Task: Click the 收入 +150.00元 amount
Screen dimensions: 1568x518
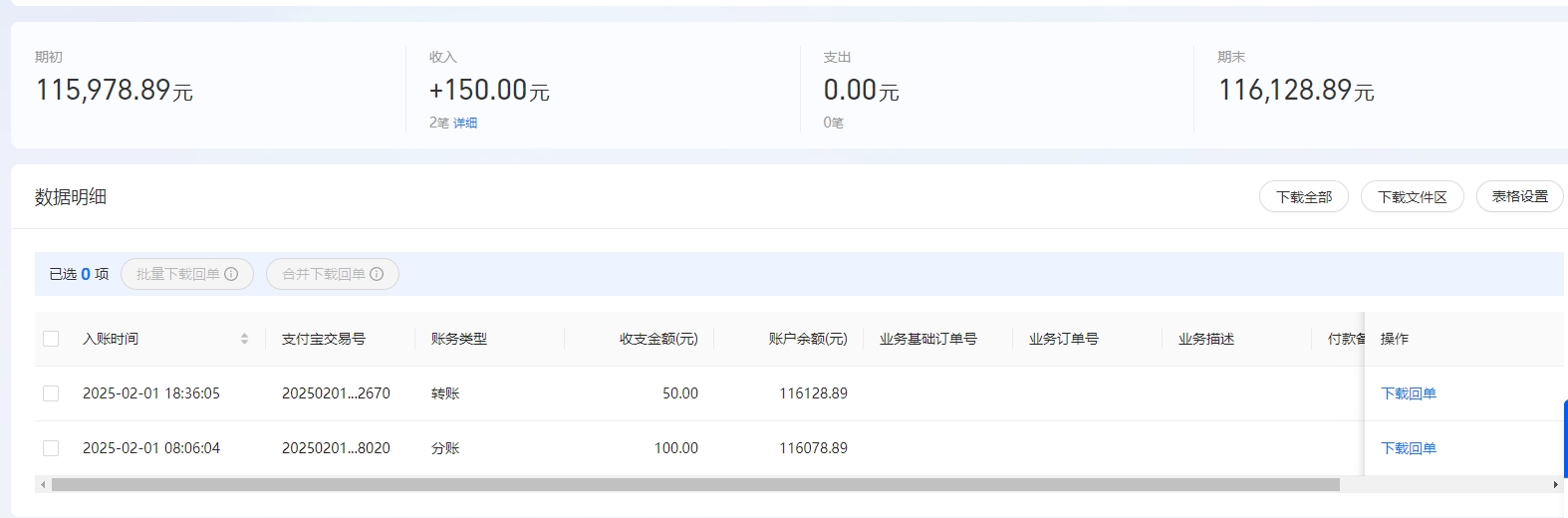Action: (x=489, y=90)
